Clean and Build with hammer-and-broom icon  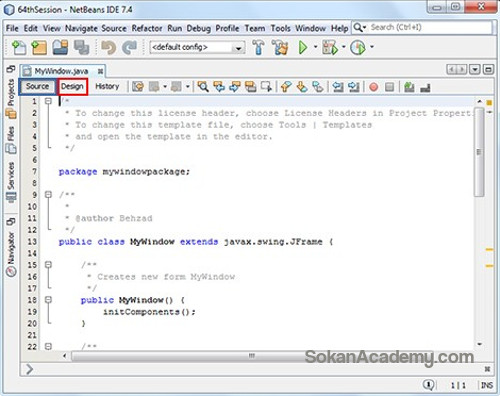280,47
